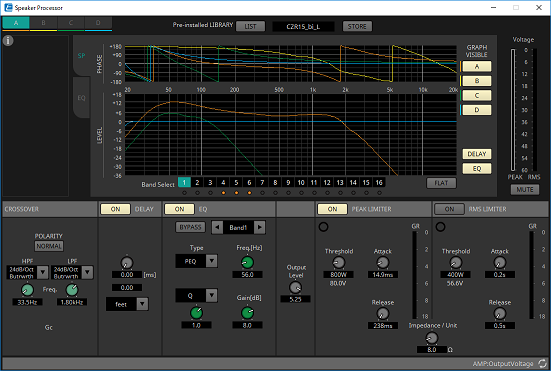Switch to channel C tab
The width and height of the screenshot is (551, 371).
[71, 23]
